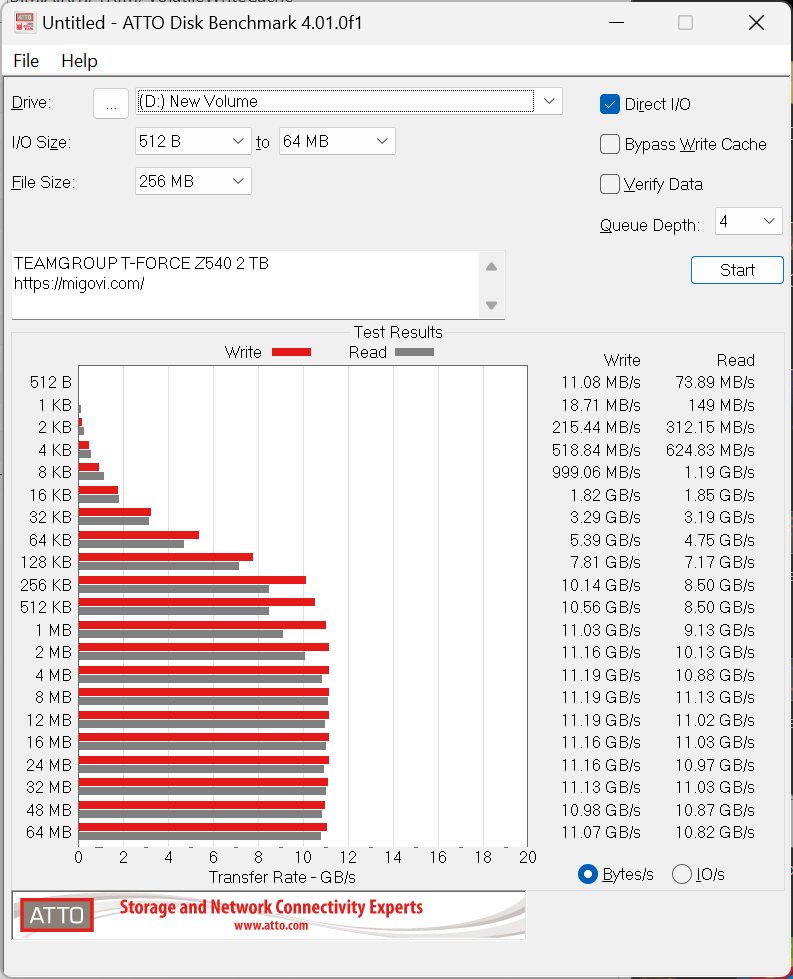Click the ATTO logo in the banner
793x979 pixels.
57,915
